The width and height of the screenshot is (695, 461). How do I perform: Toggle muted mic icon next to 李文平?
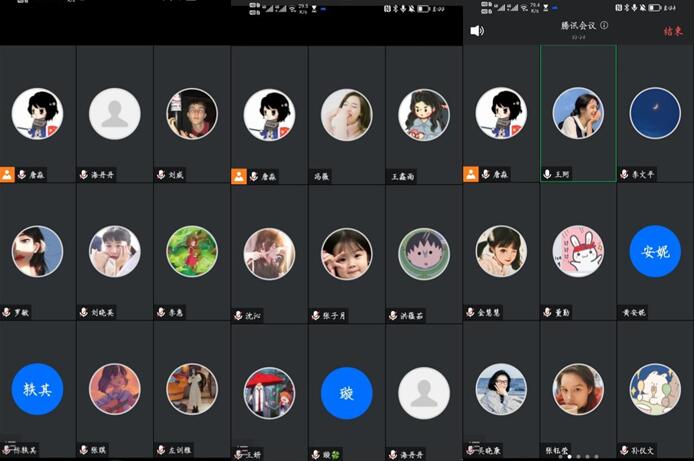tap(624, 174)
